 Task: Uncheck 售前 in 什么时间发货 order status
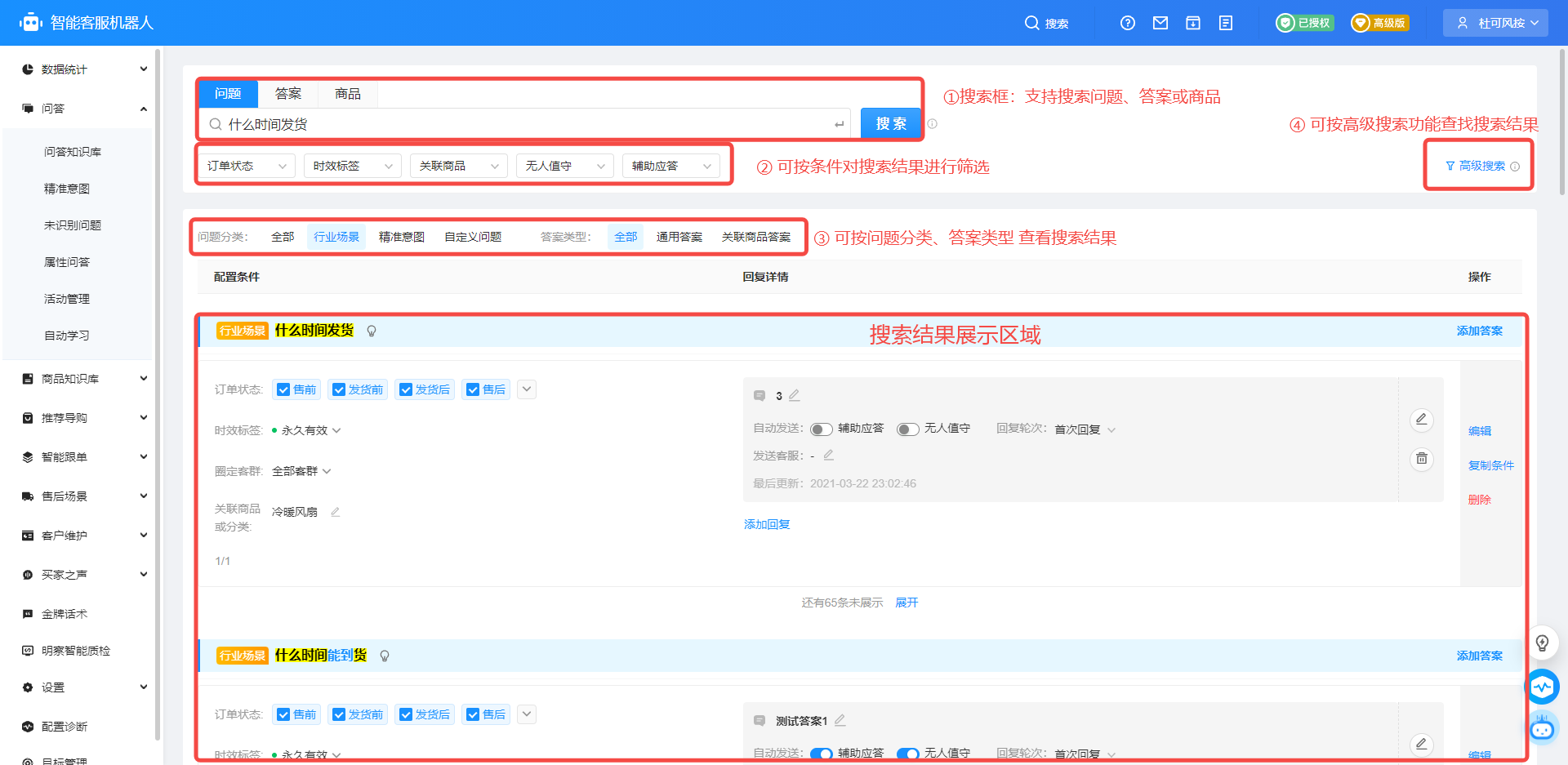tap(283, 389)
